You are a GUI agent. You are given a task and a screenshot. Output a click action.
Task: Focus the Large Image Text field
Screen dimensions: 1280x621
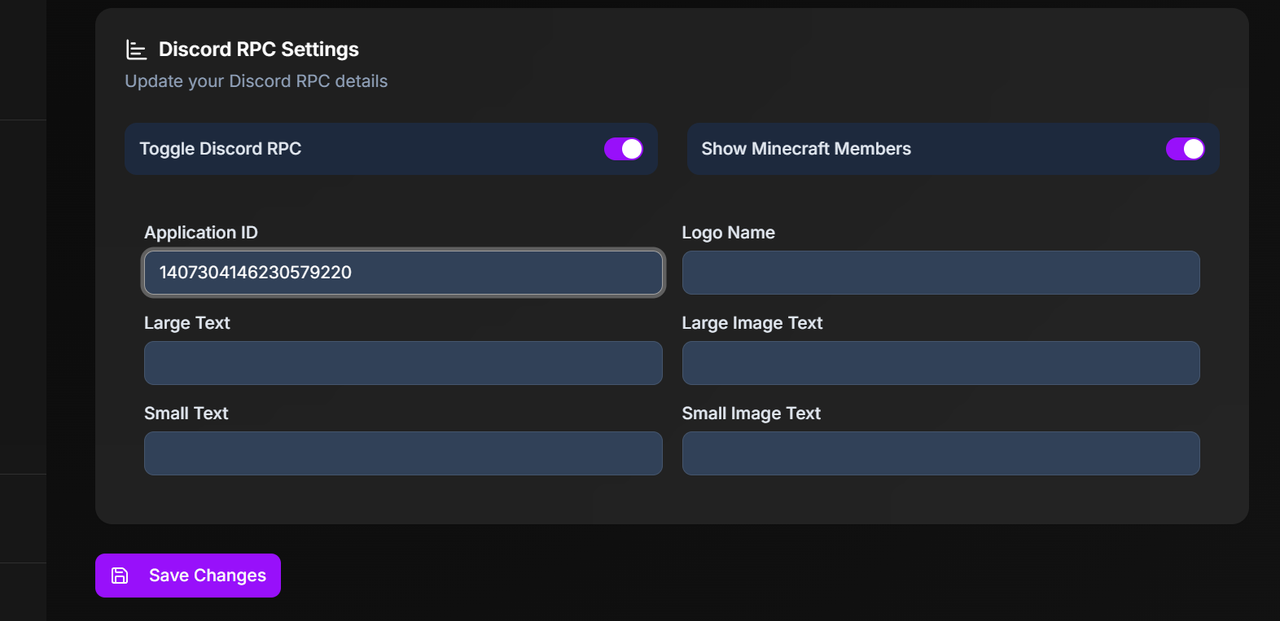pos(940,363)
